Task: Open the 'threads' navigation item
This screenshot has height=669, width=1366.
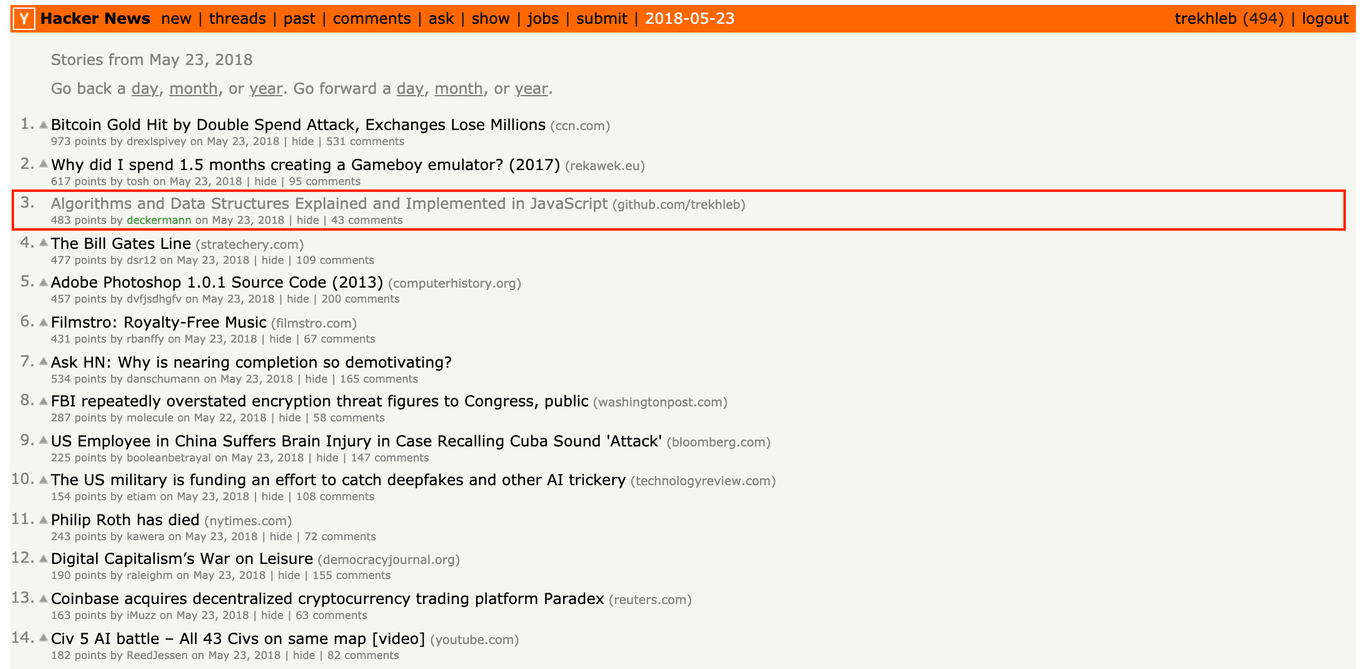Action: 237,19
